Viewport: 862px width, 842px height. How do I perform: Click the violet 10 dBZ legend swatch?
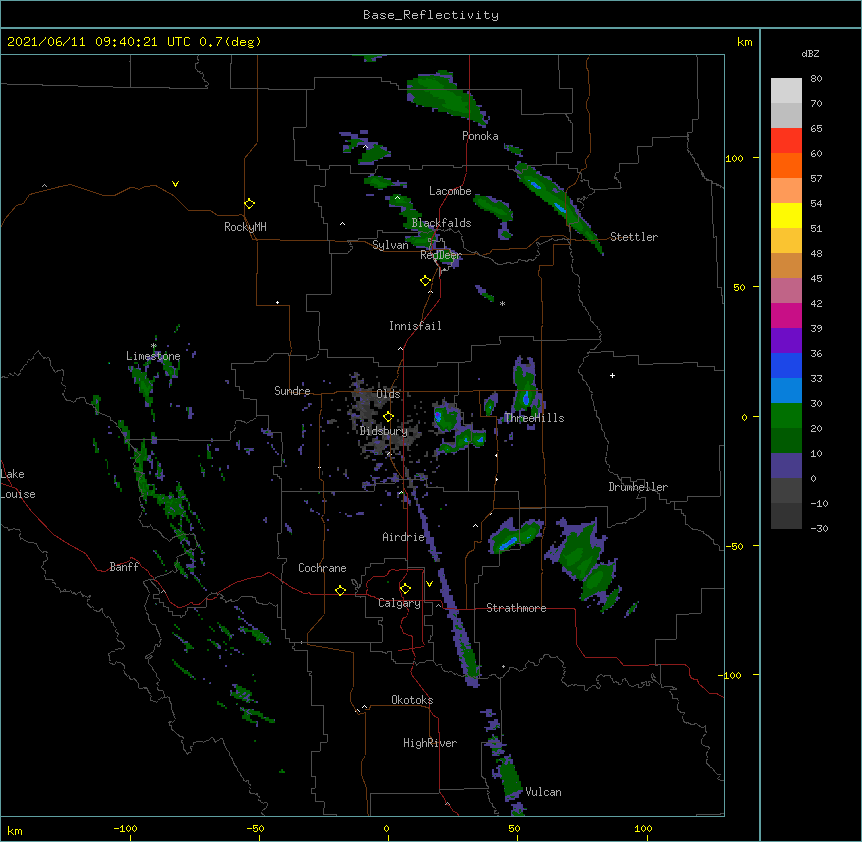click(786, 466)
